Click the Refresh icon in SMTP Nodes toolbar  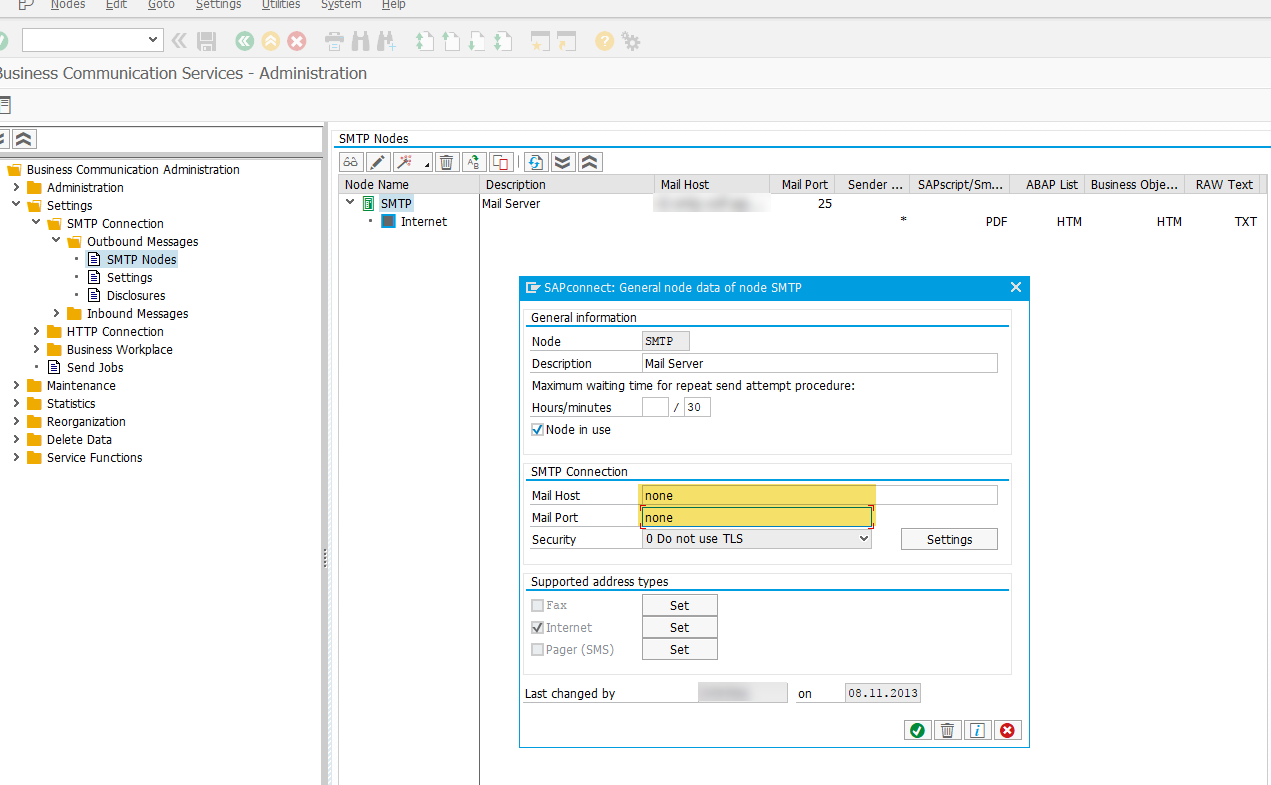point(537,162)
